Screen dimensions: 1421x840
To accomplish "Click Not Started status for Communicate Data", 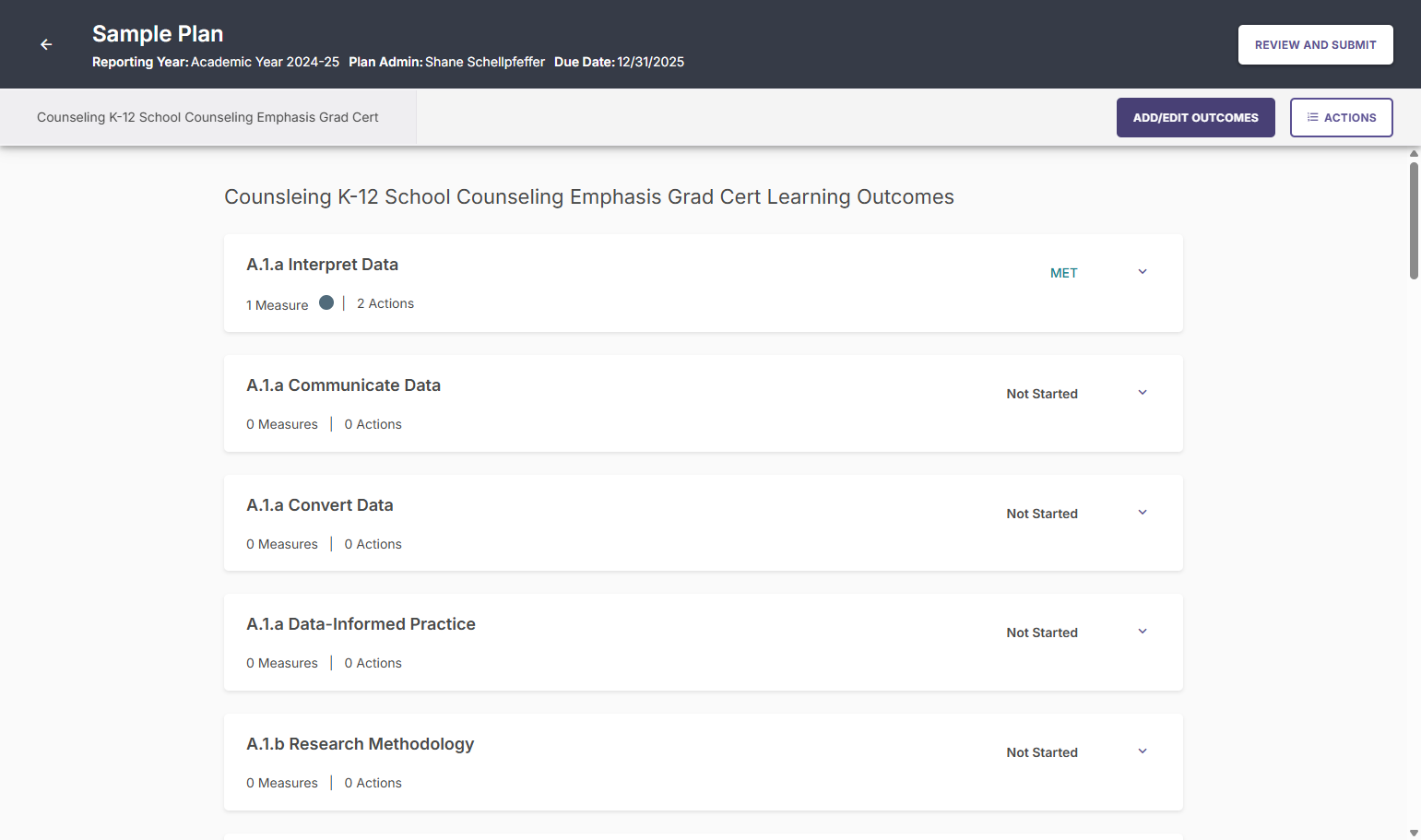I will (1042, 394).
